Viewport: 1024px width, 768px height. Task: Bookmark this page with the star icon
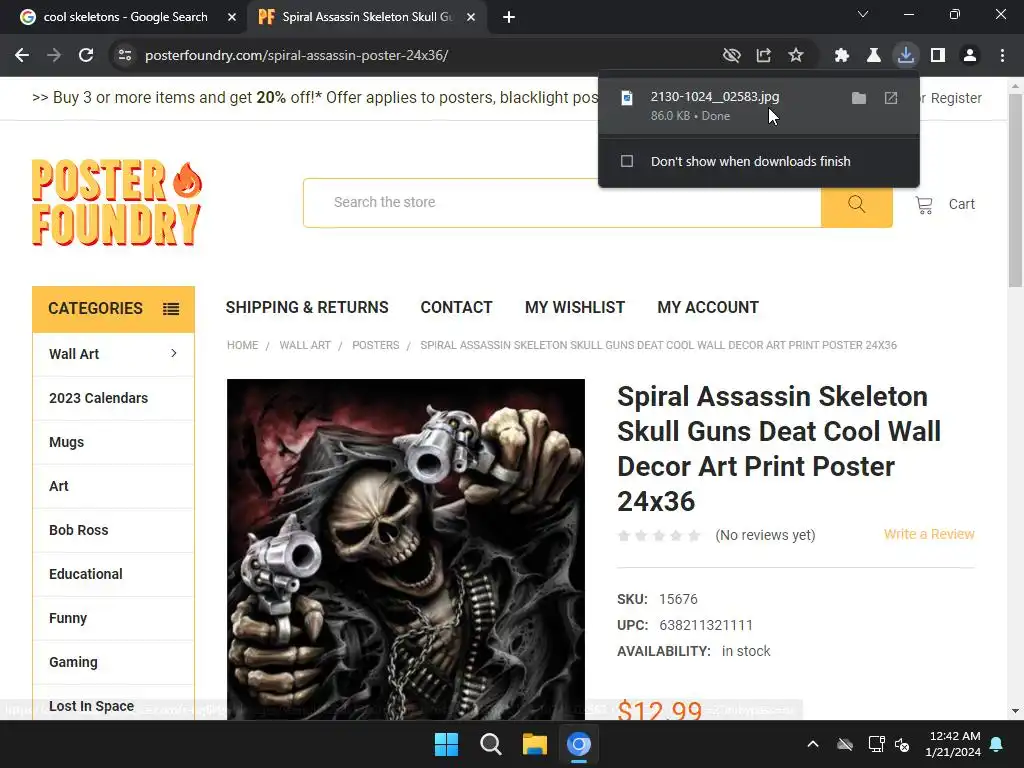[795, 56]
